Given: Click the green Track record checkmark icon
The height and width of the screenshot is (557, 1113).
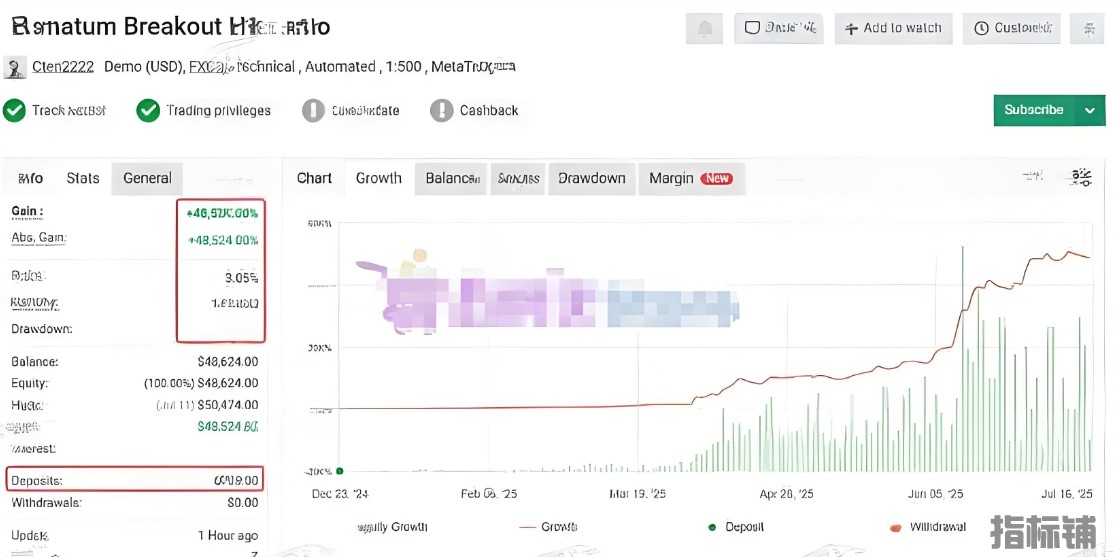Looking at the screenshot, I should pos(14,110).
